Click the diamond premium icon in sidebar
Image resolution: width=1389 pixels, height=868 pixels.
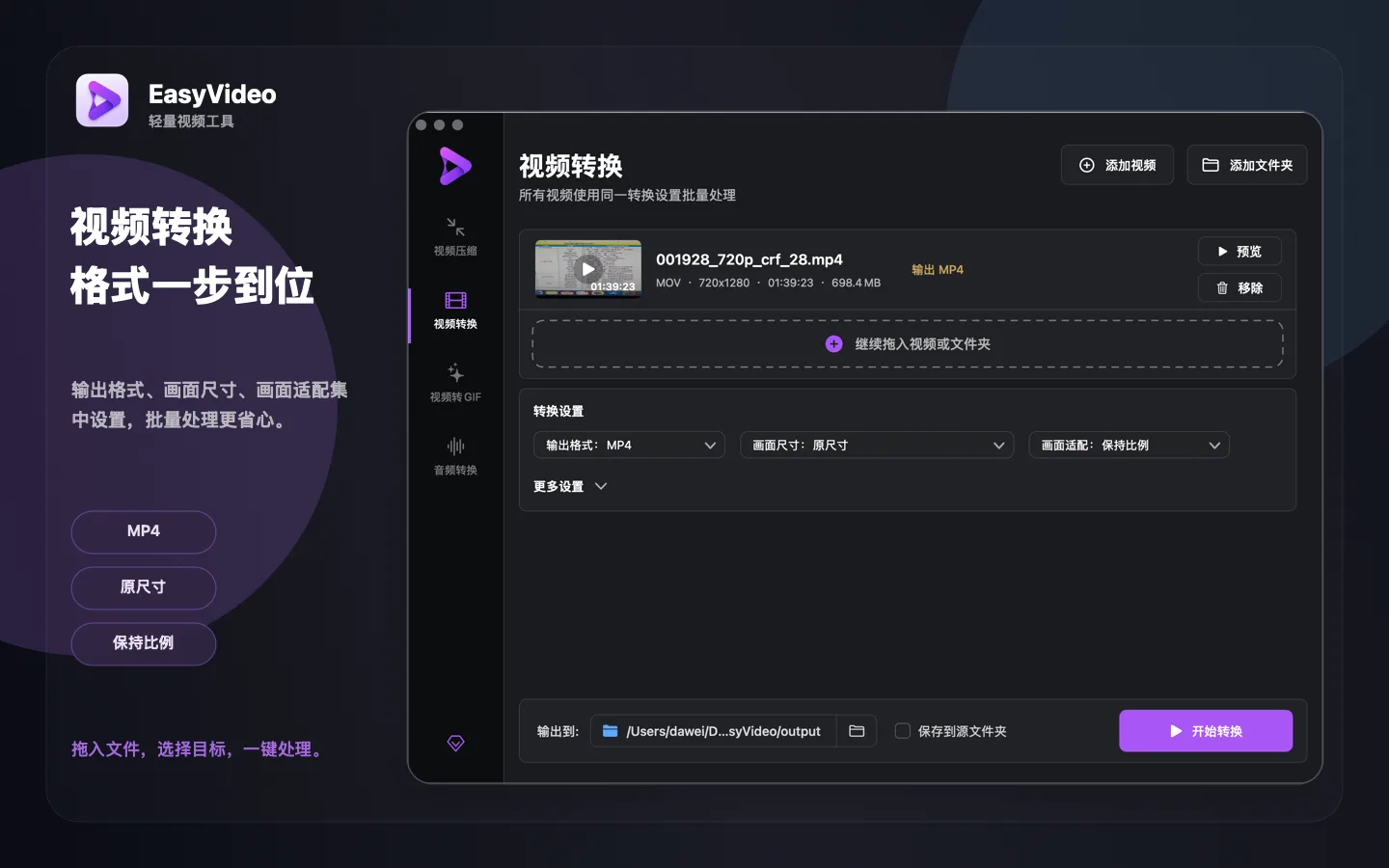(x=456, y=743)
